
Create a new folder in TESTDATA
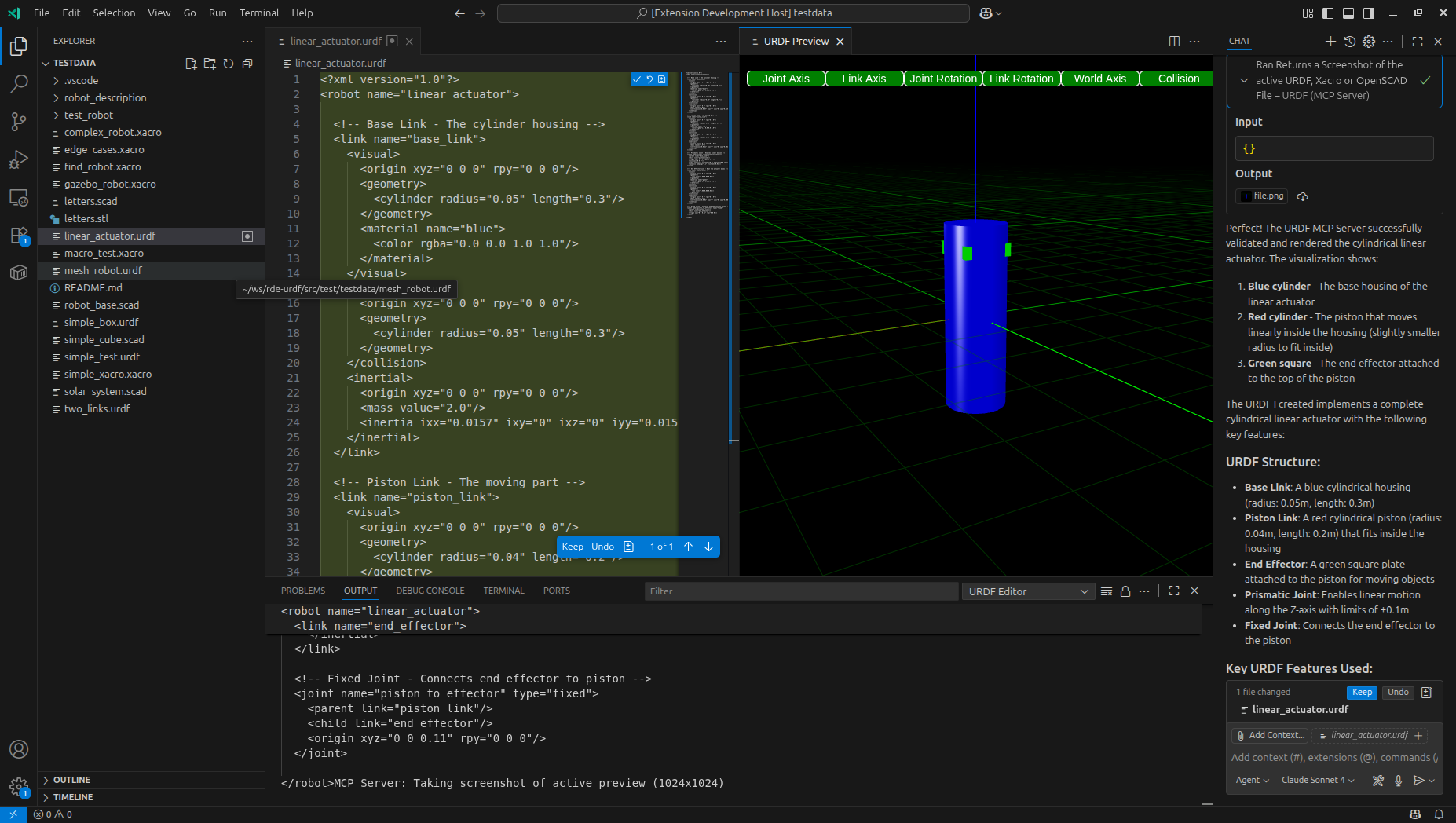(x=210, y=64)
